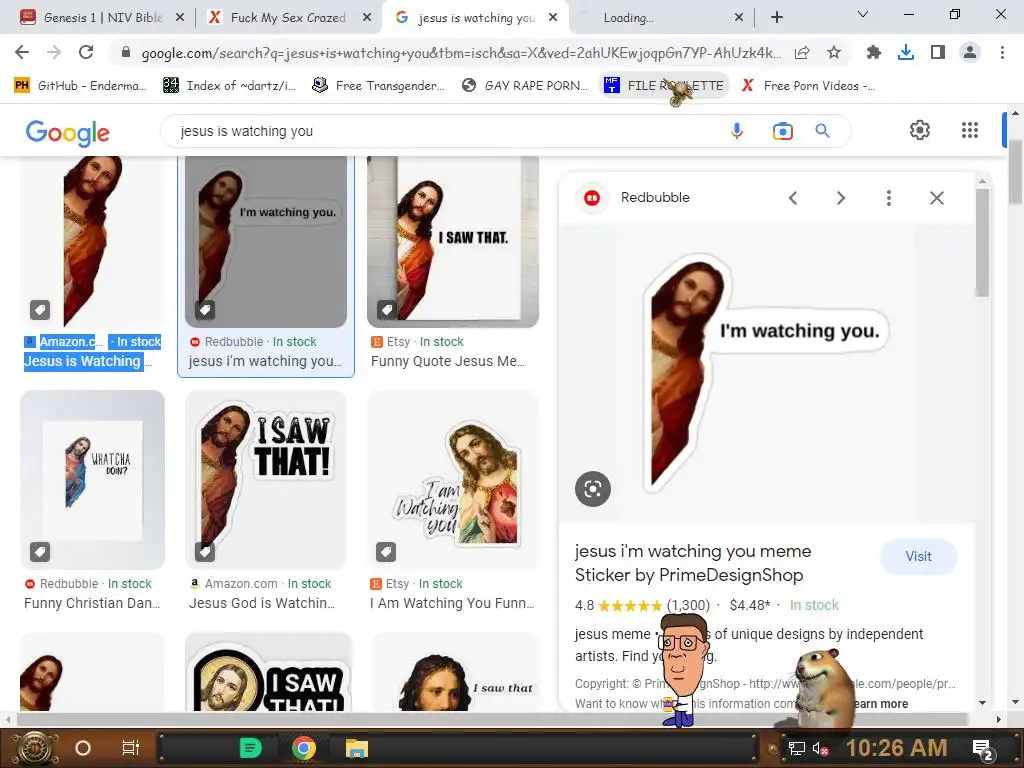Reload the current page

[x=86, y=52]
